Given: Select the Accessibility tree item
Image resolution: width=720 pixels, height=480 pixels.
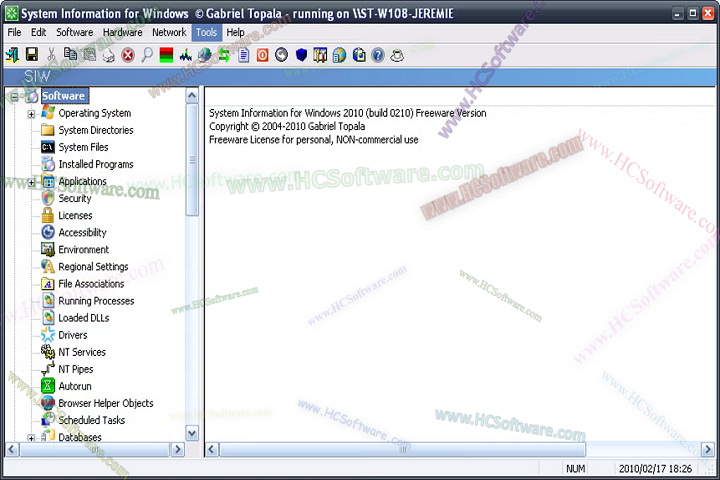Looking at the screenshot, I should [x=82, y=232].
